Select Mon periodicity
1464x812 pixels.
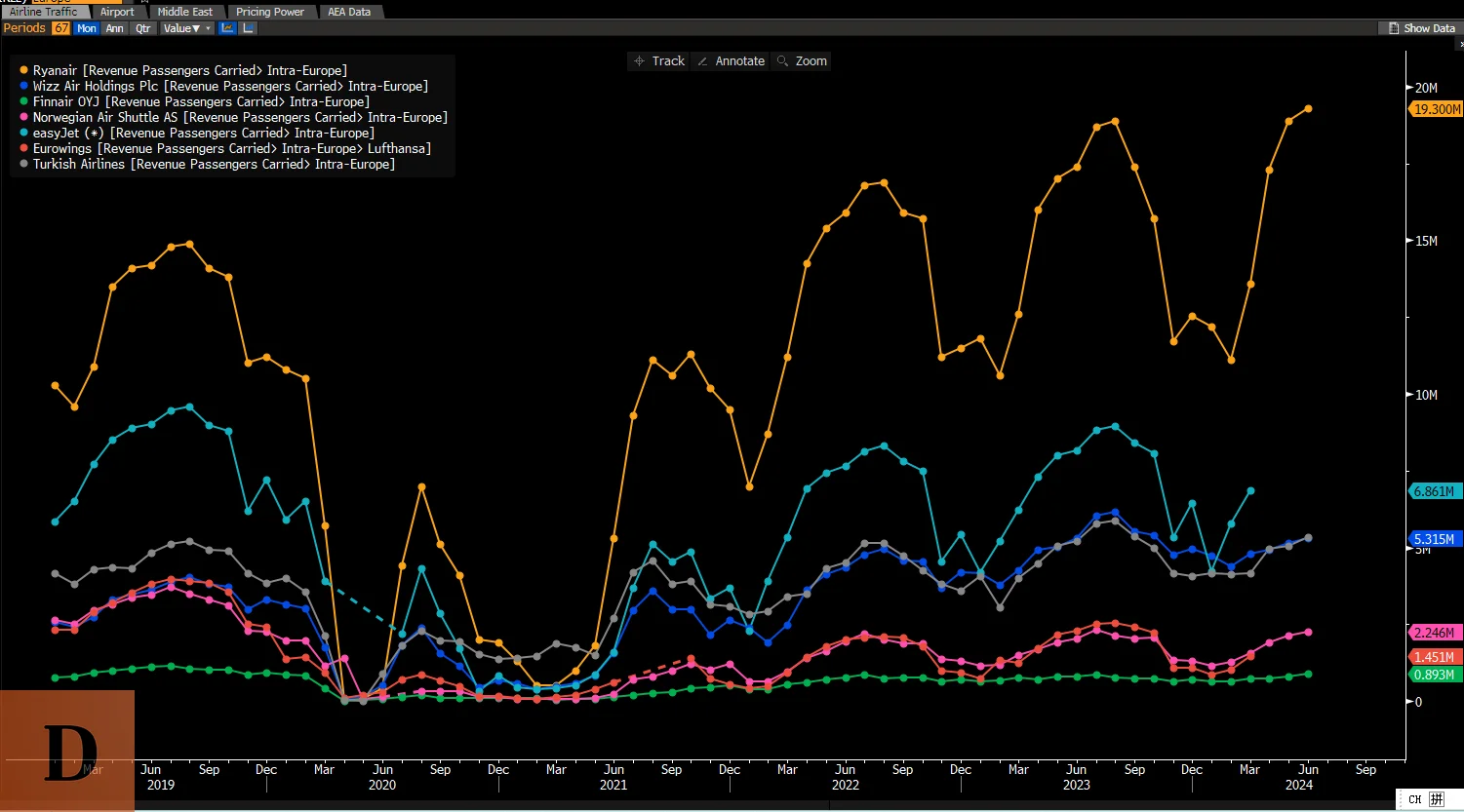coord(87,28)
